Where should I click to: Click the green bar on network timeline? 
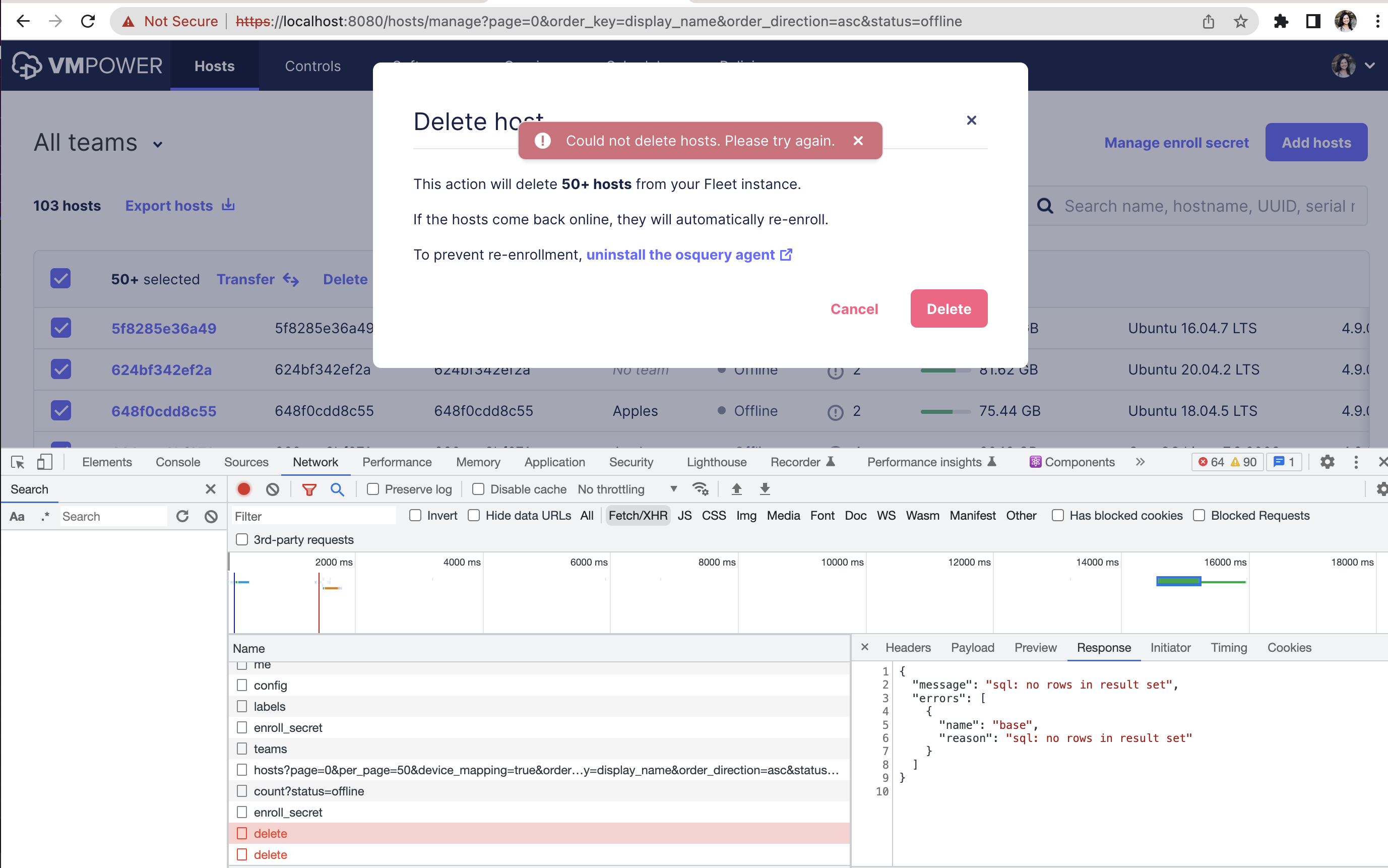pyautogui.click(x=1178, y=582)
